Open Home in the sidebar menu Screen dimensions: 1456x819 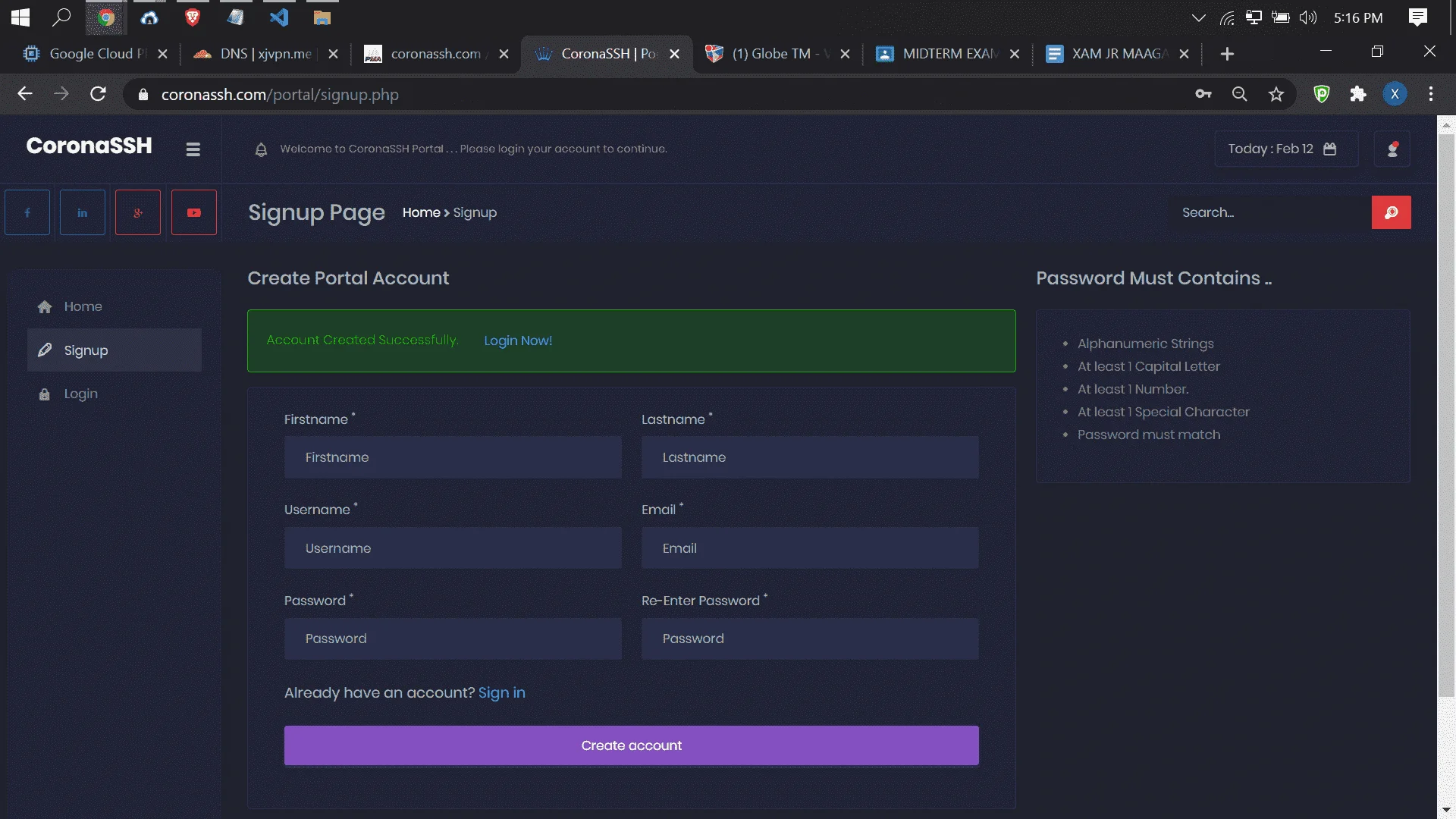(115, 306)
